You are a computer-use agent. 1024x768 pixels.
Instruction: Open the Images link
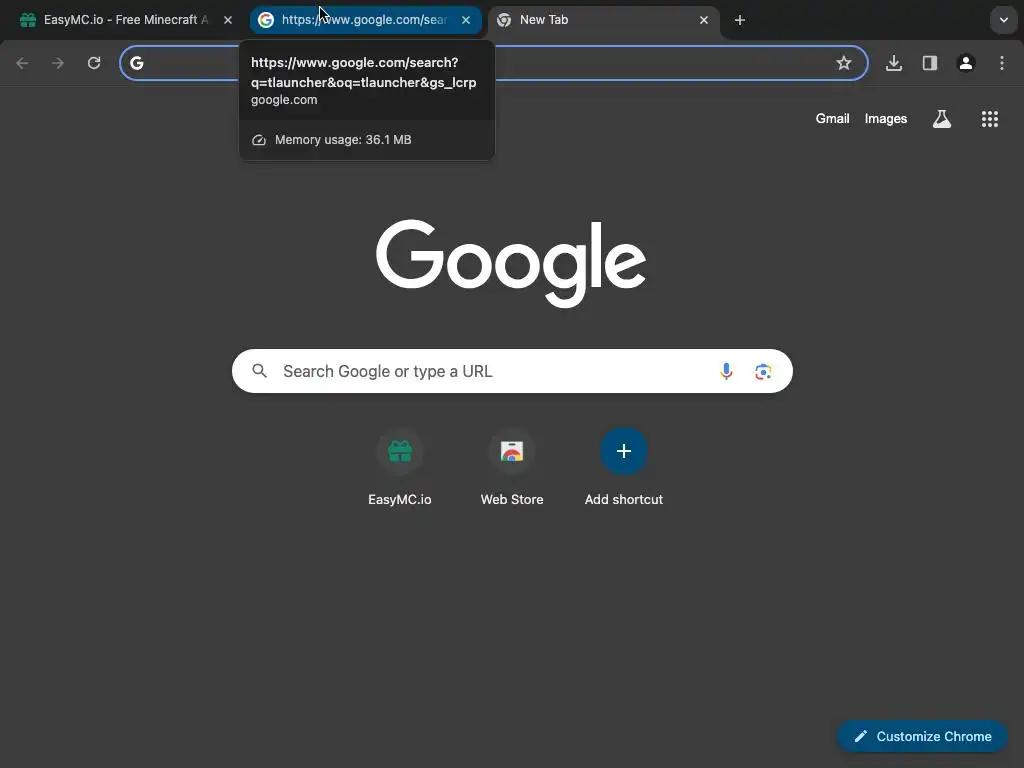coord(886,119)
